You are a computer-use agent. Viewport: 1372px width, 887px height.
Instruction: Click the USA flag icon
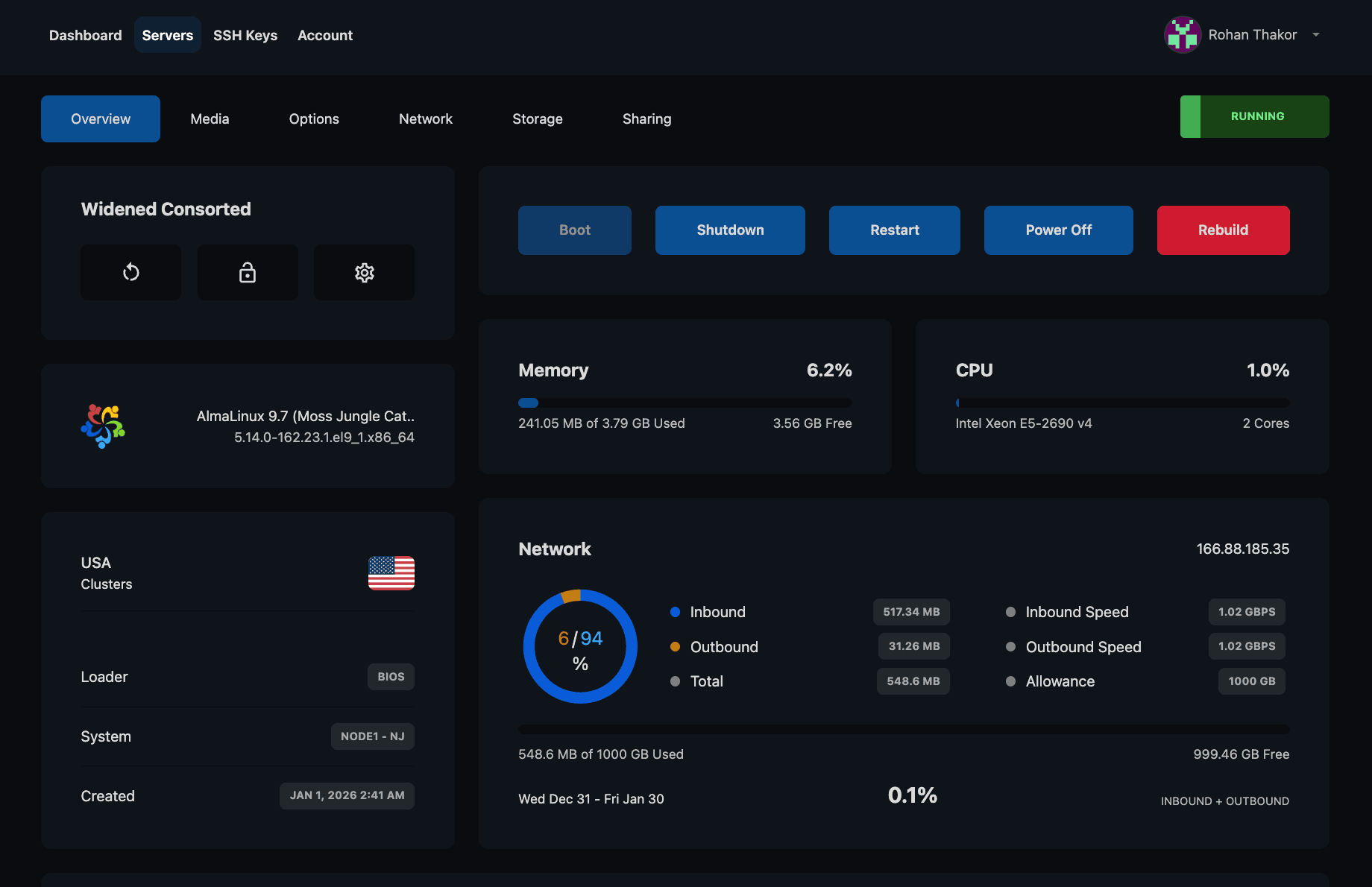pos(391,572)
